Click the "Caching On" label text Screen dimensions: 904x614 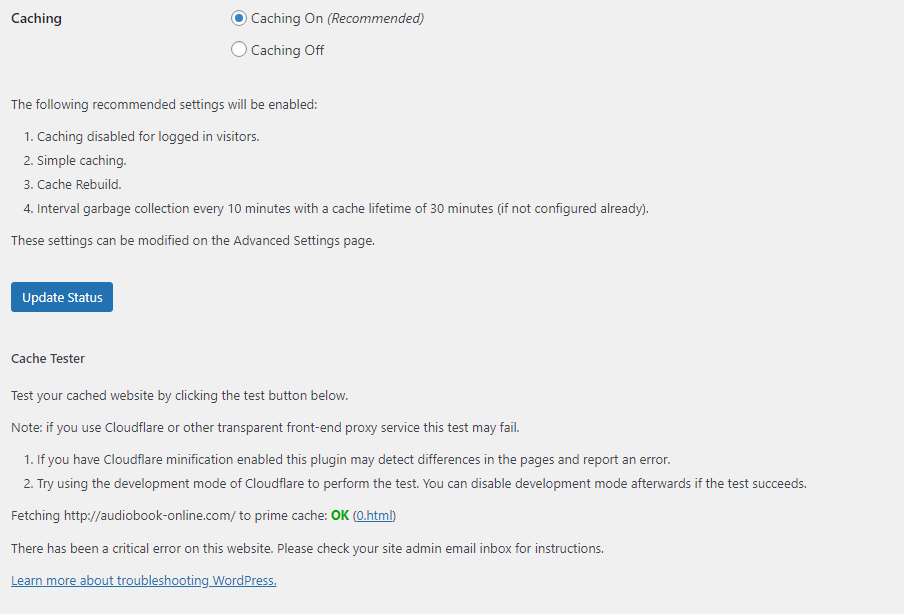click(x=287, y=18)
